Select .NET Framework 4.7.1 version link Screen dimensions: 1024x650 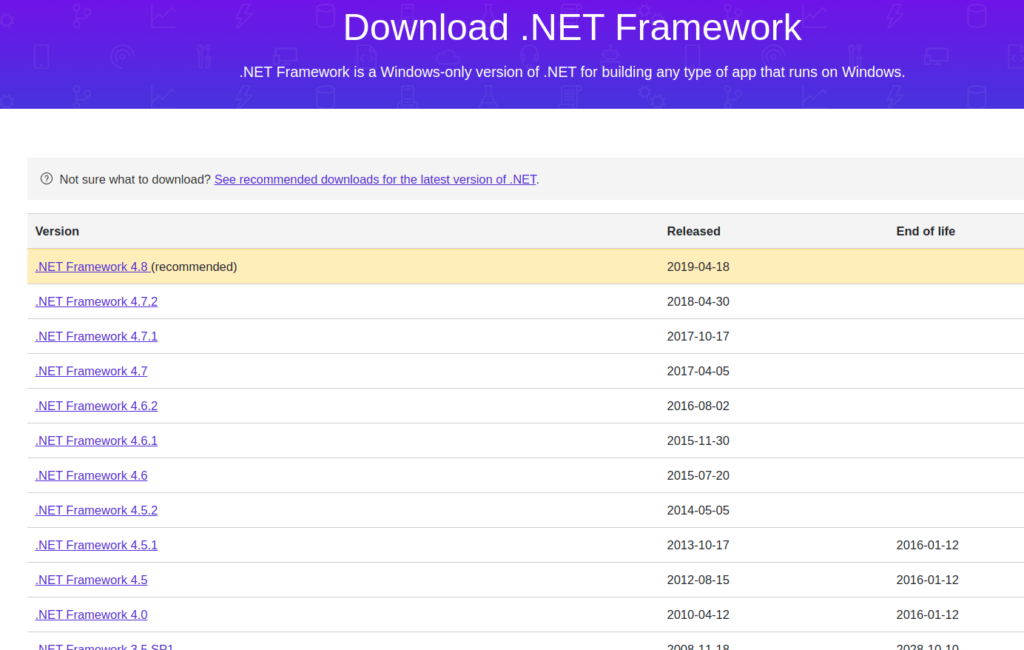point(96,337)
